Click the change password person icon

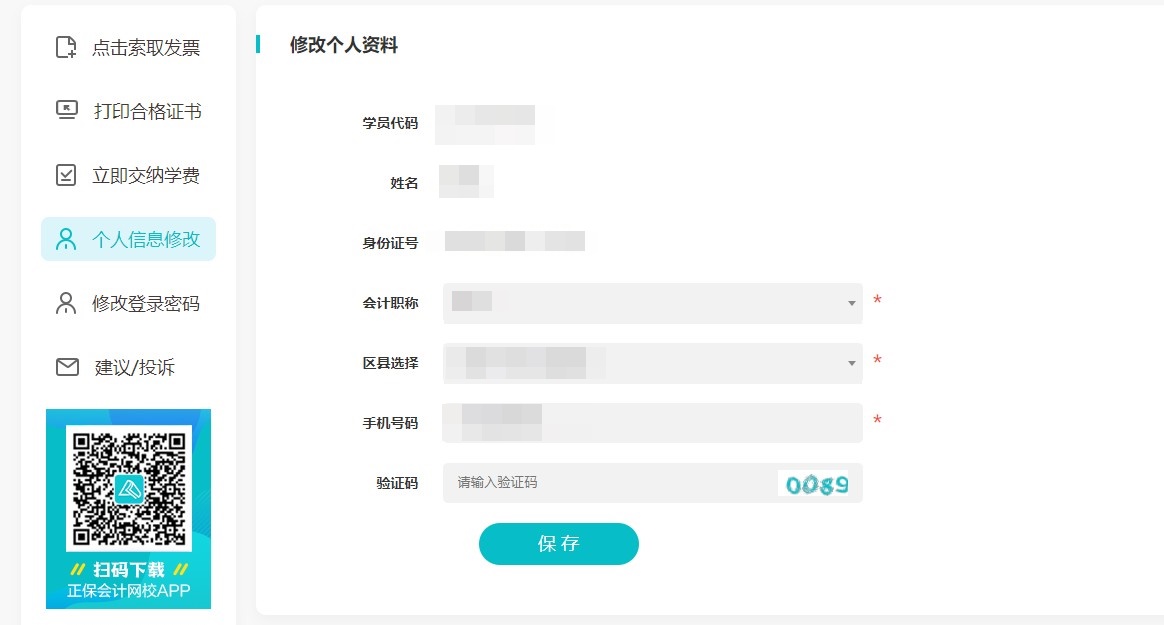tap(66, 303)
